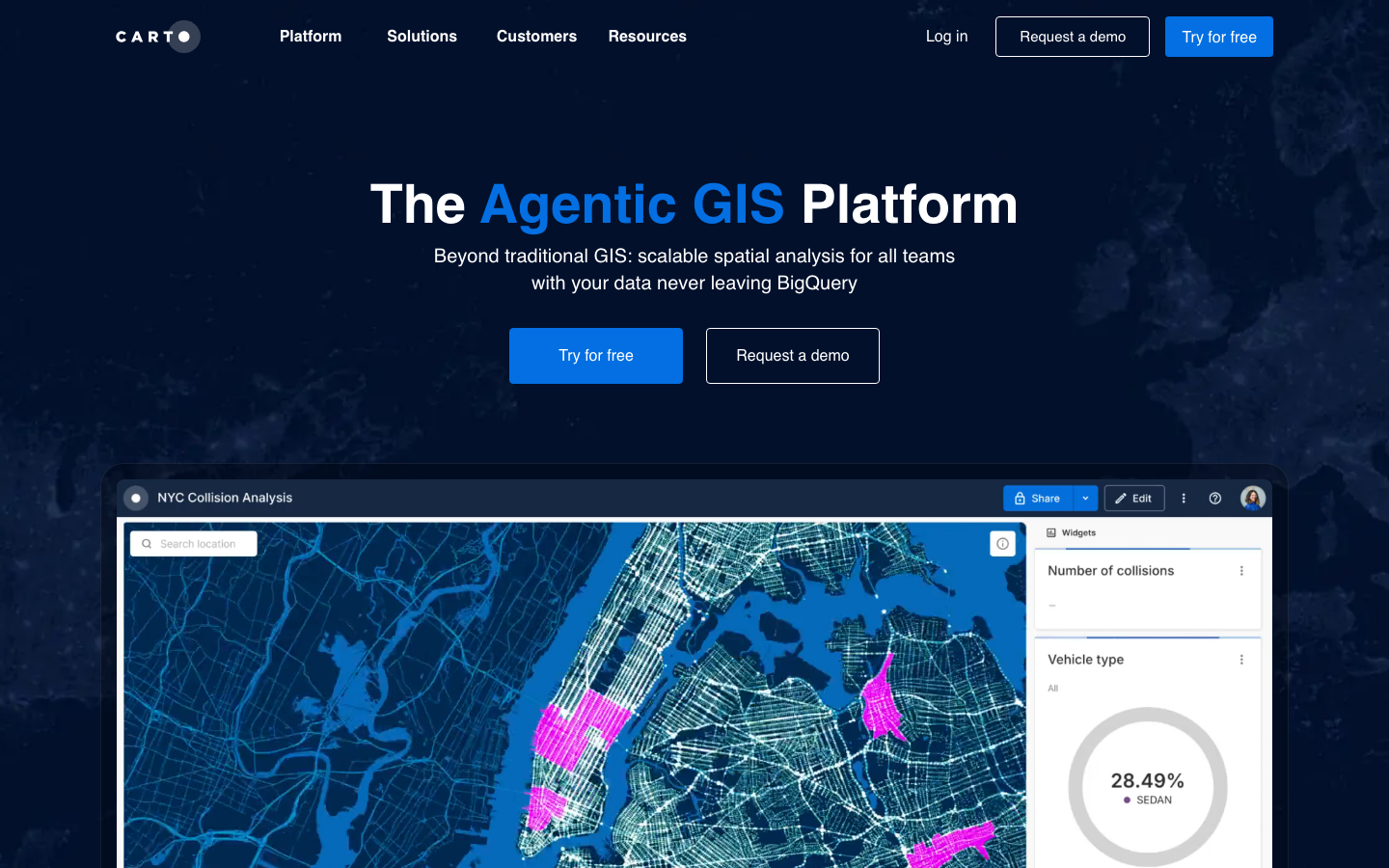Click the Share button on the map

coord(1037,499)
